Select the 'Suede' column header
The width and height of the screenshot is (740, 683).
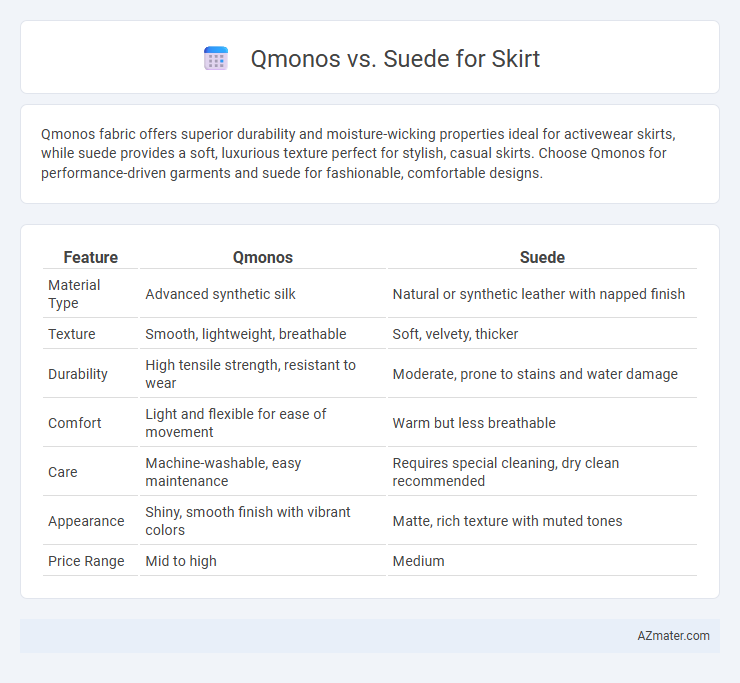542,257
